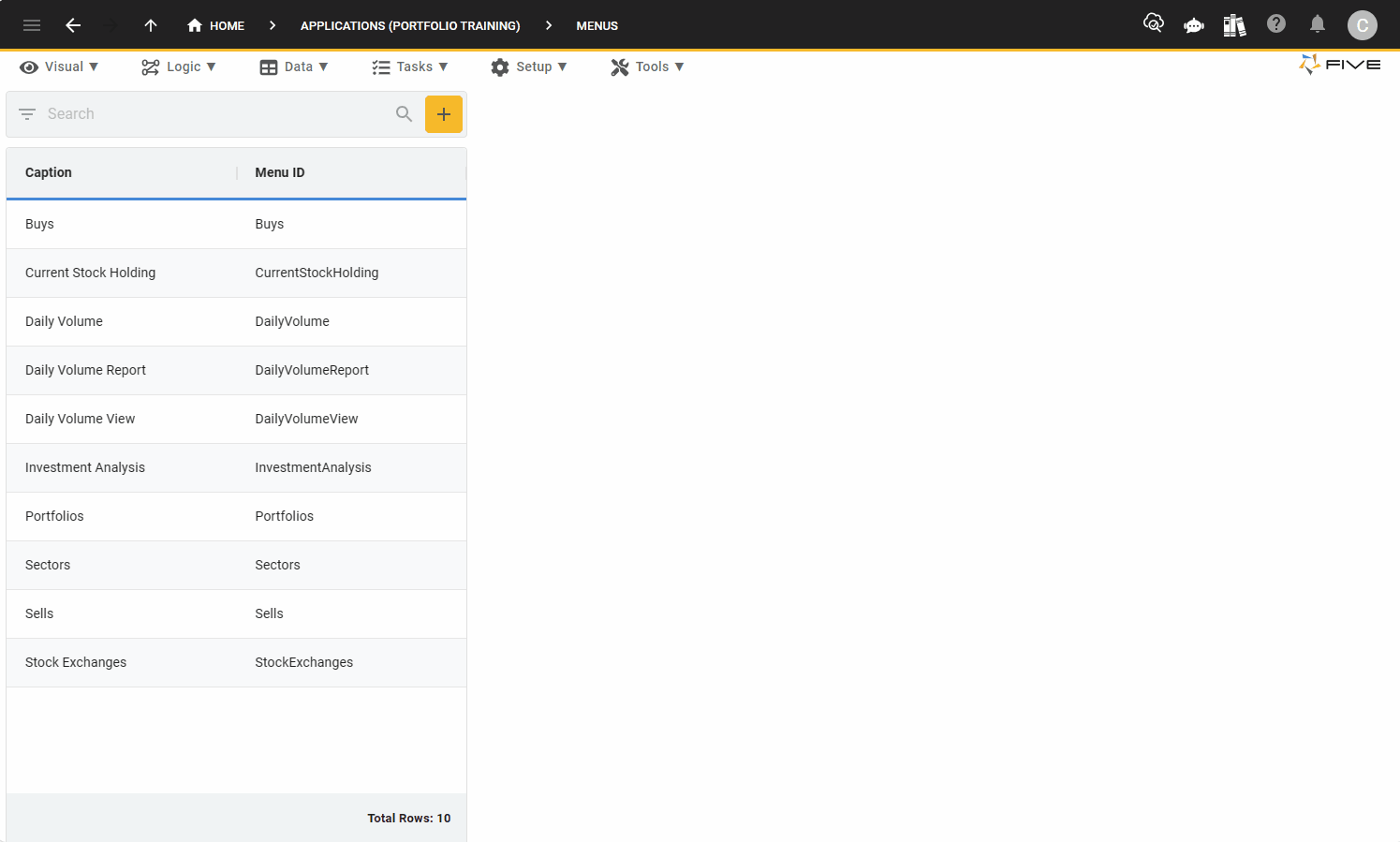The image size is (1400, 842).
Task: Expand the Tools menu
Action: (x=648, y=66)
